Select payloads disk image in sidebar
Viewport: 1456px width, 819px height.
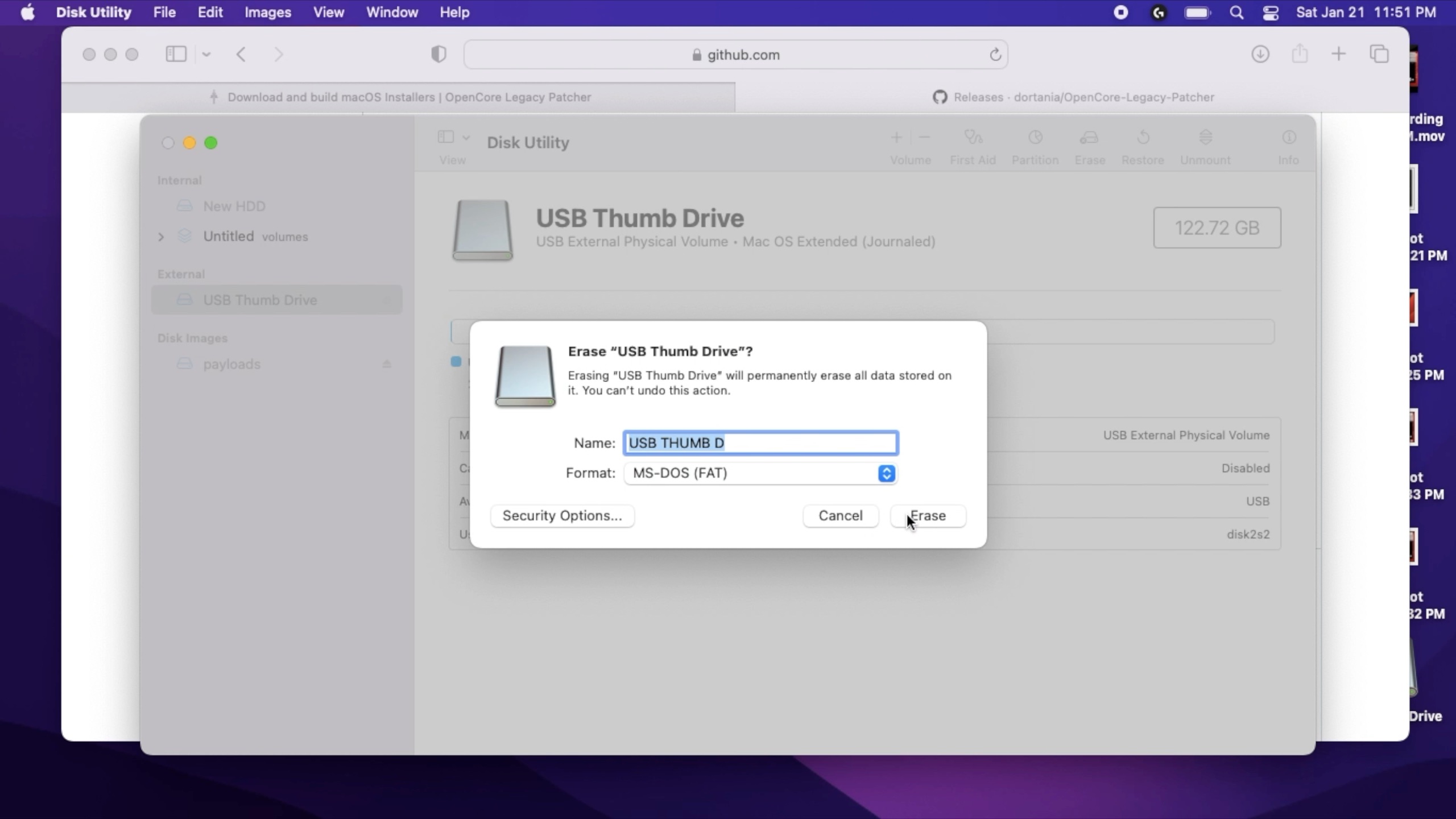point(231,364)
